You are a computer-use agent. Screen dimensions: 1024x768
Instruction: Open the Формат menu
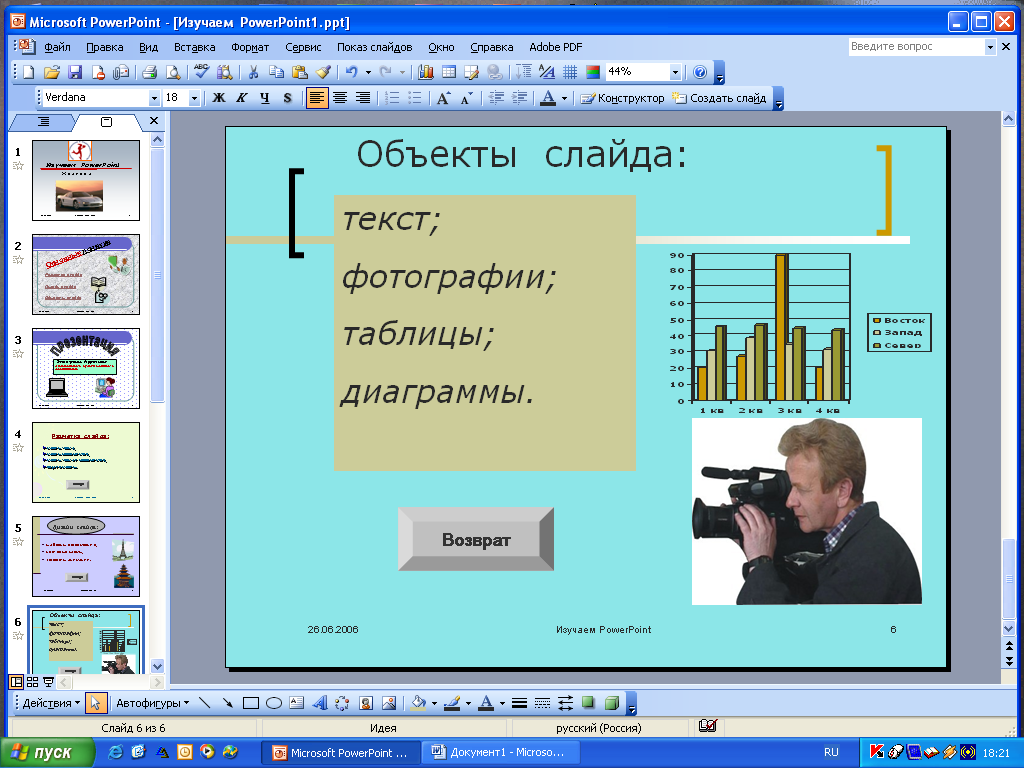[x=250, y=47]
